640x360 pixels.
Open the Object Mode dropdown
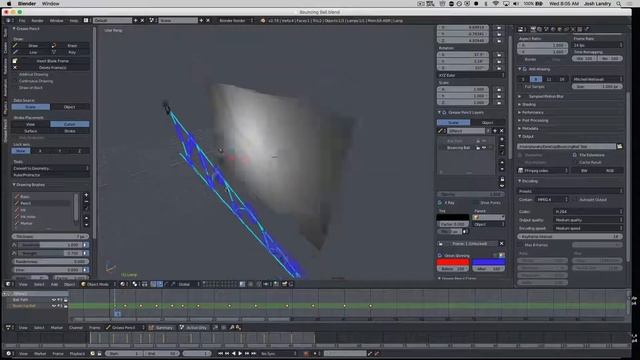point(98,284)
